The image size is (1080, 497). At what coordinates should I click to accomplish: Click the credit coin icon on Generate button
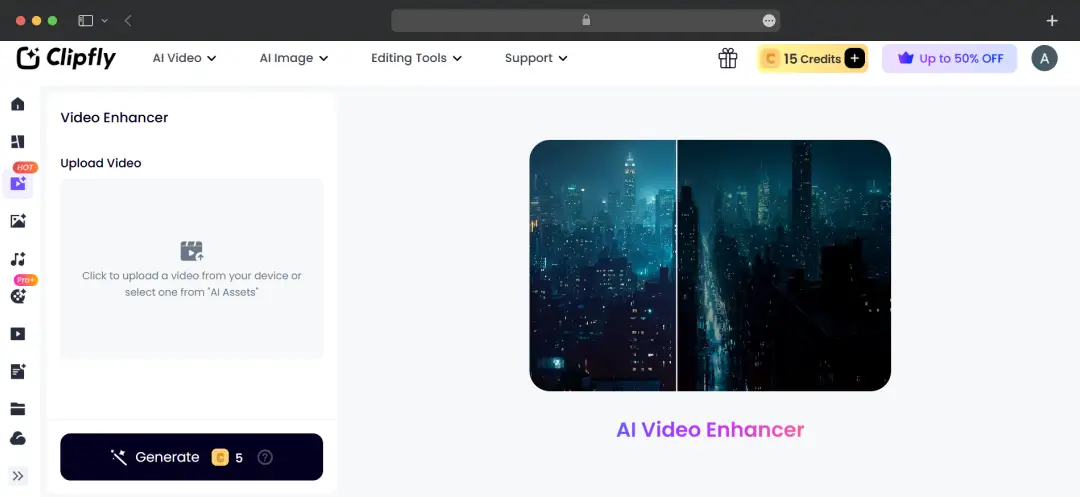(x=220, y=457)
